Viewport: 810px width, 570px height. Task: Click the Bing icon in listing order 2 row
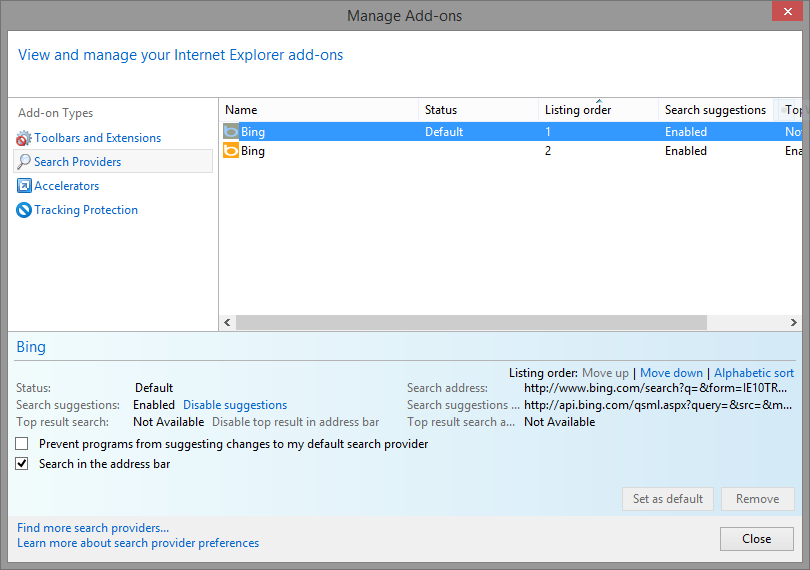click(231, 151)
